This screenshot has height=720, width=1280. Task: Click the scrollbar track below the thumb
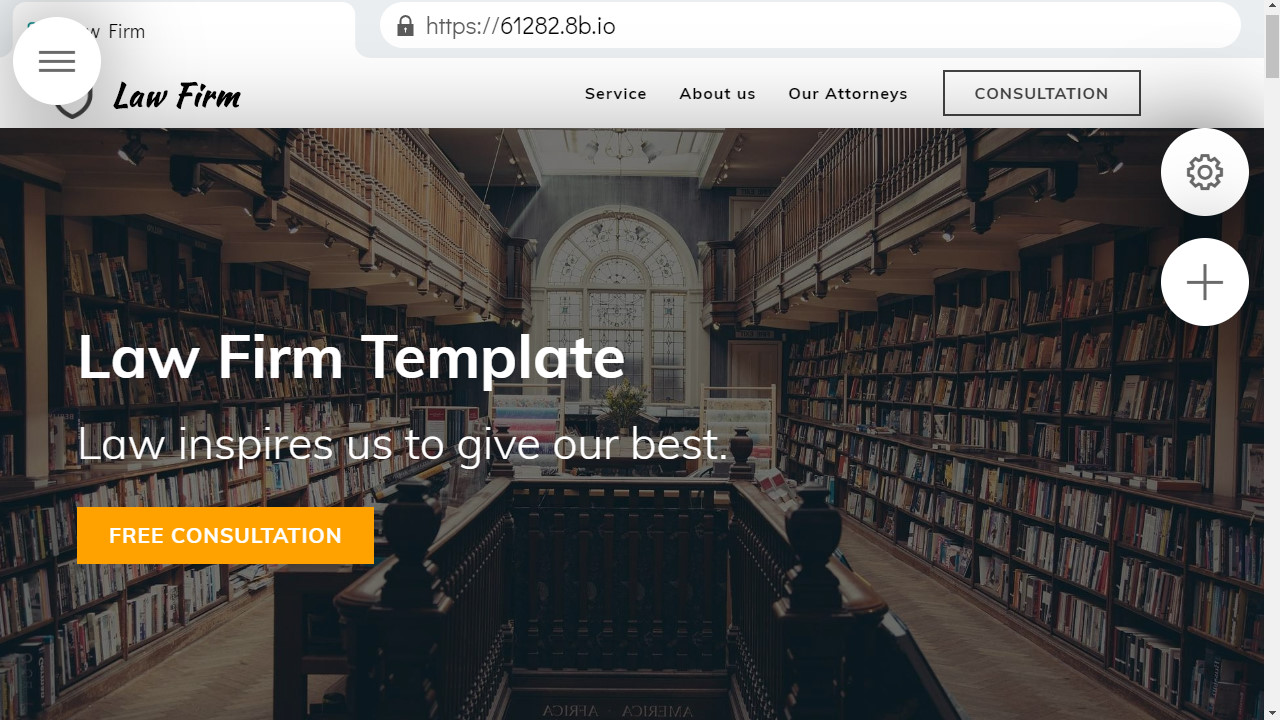[x=1272, y=400]
